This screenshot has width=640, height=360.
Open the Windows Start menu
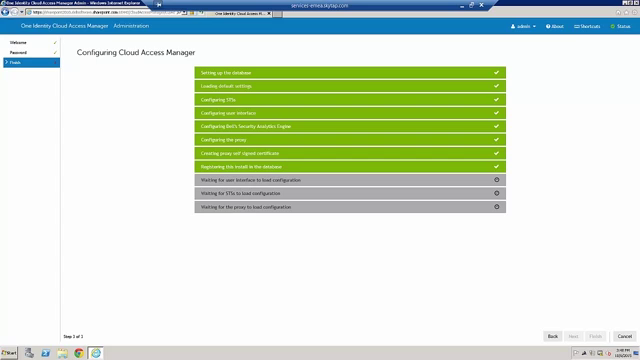coord(9,353)
